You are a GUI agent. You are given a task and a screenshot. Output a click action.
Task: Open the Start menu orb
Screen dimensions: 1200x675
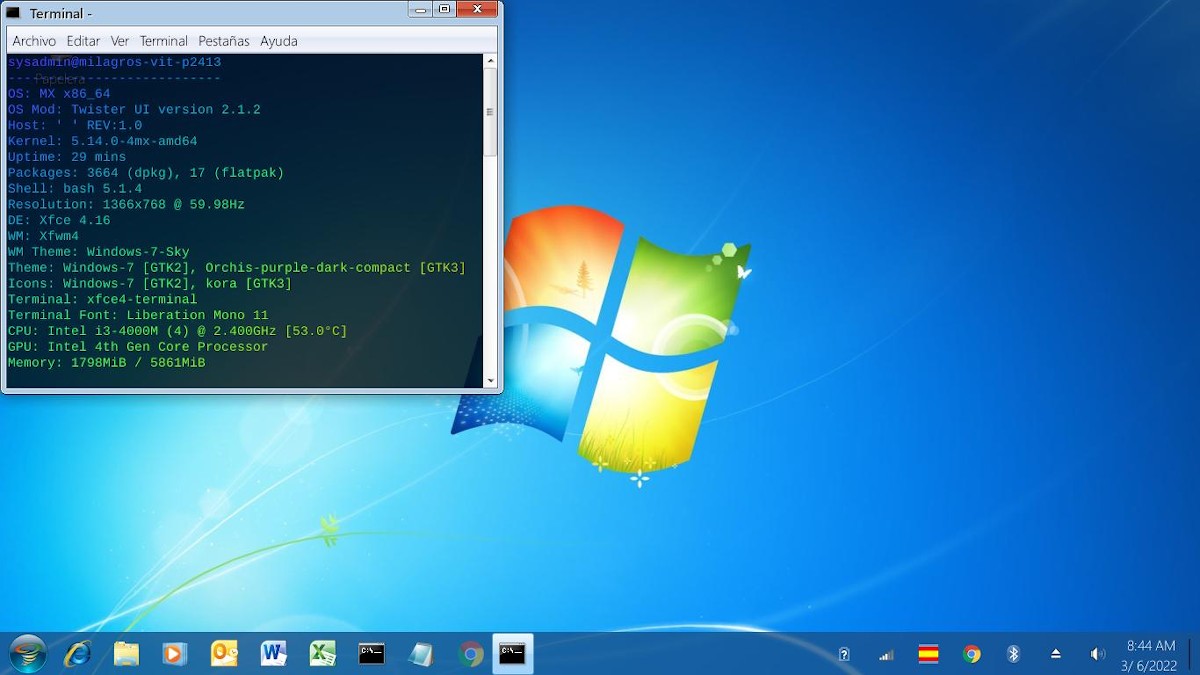click(27, 654)
